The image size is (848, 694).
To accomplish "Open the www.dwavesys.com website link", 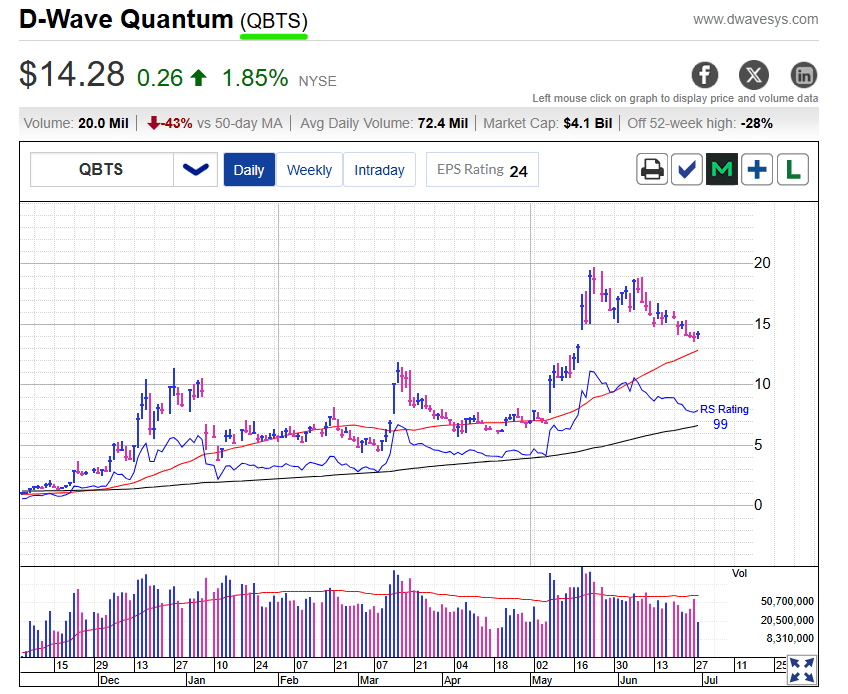I will [x=756, y=19].
